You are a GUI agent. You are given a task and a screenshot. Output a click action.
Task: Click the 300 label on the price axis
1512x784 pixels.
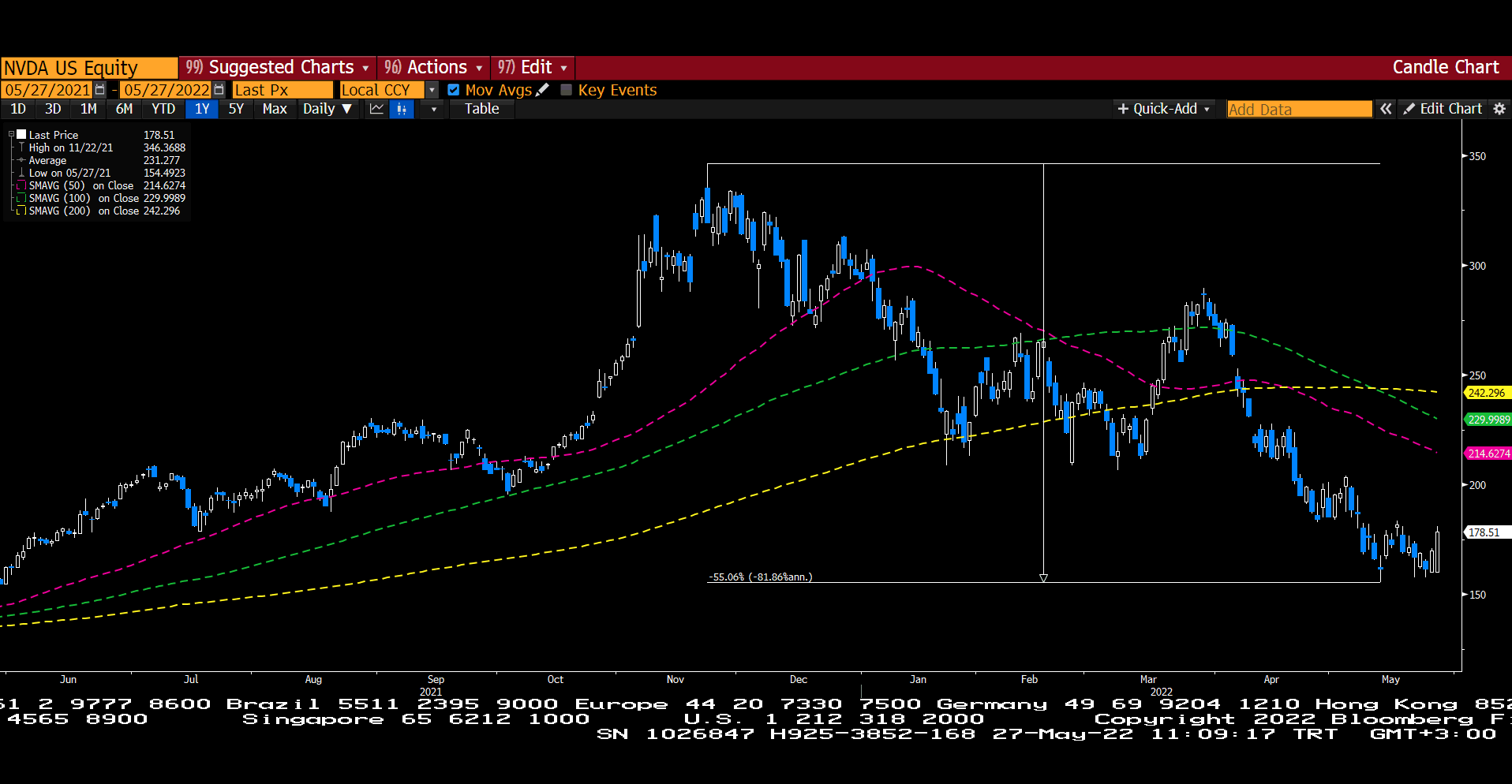[x=1477, y=266]
